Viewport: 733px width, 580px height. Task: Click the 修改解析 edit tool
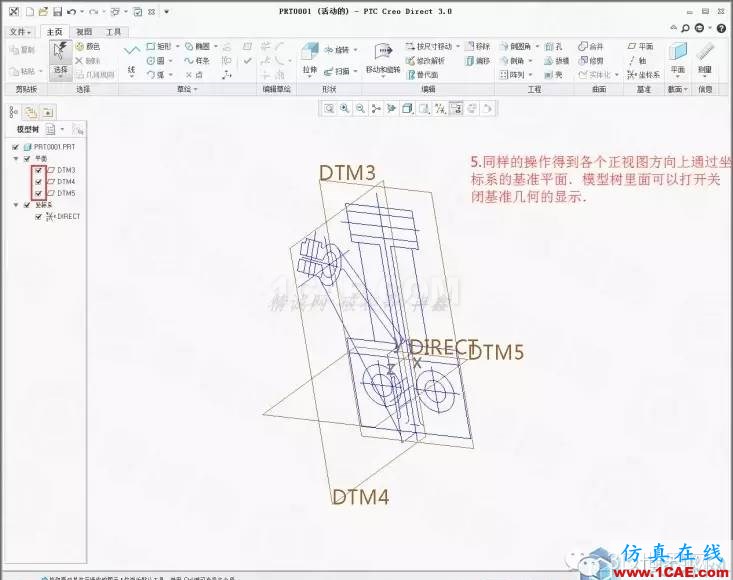pyautogui.click(x=425, y=61)
